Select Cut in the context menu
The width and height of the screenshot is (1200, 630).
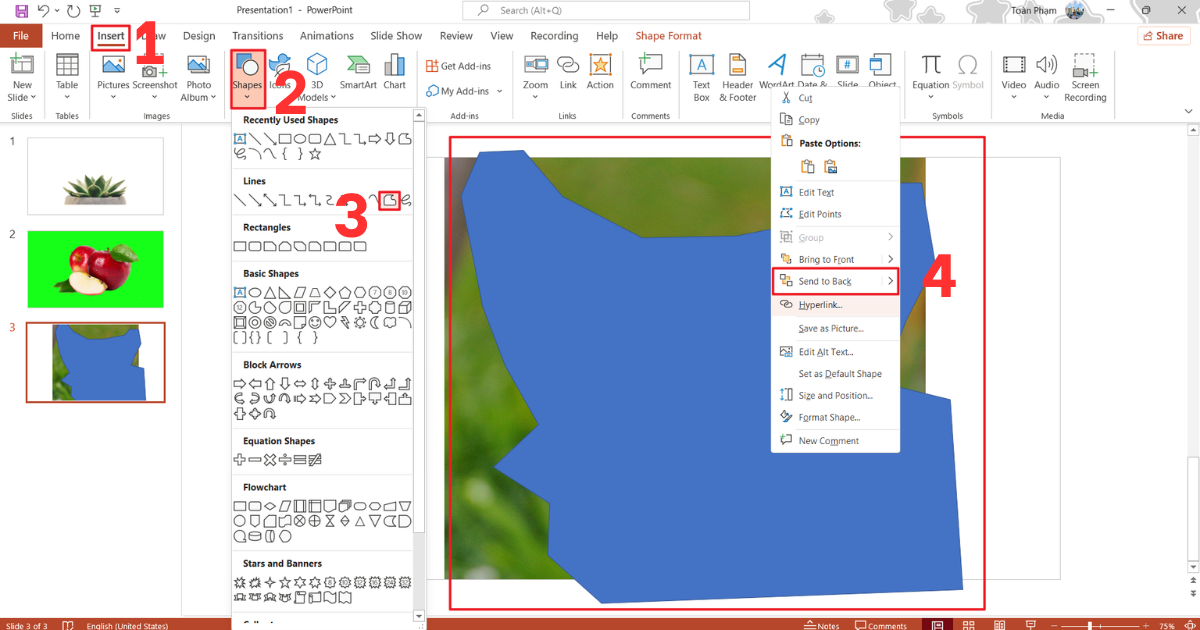point(835,98)
